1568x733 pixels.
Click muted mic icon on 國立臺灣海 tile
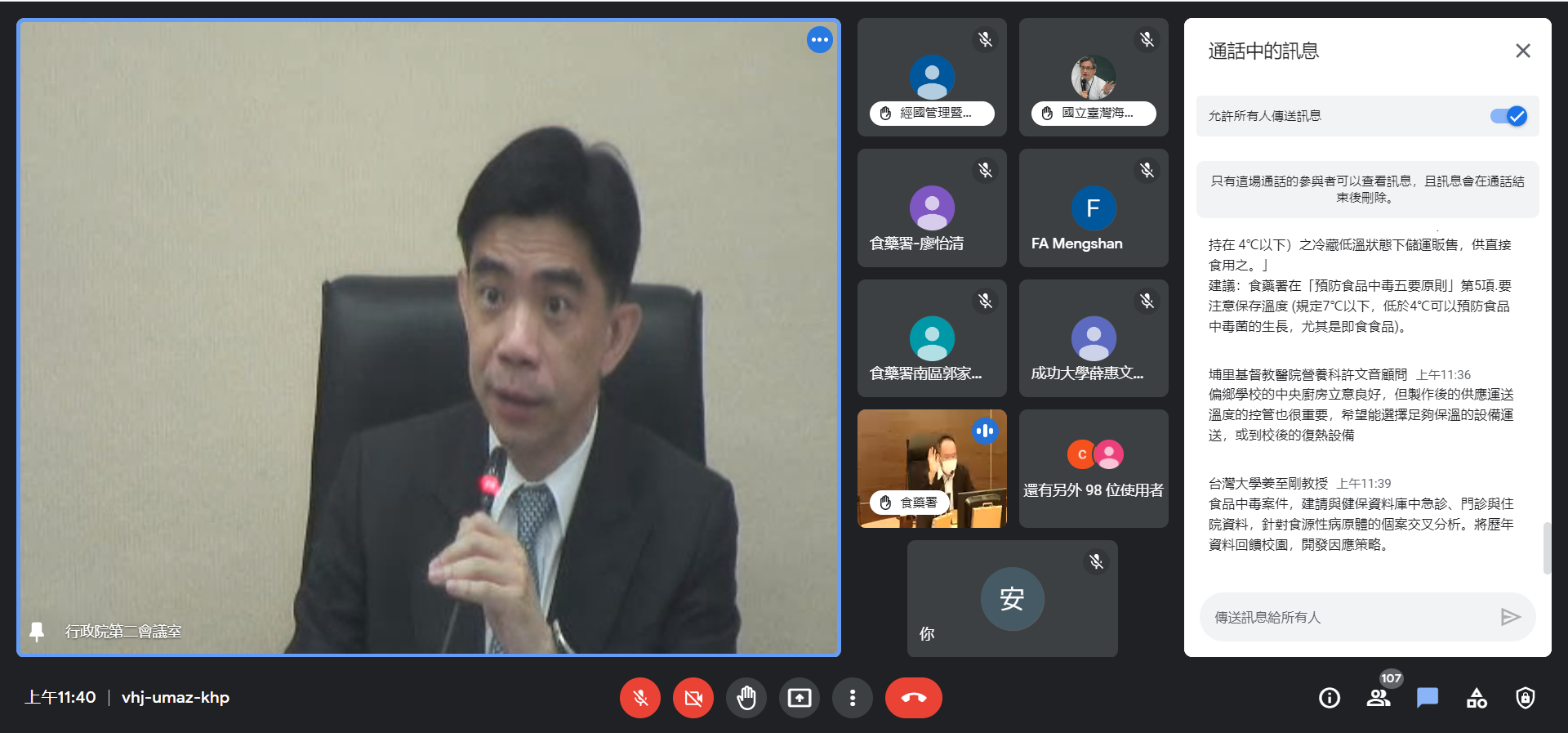click(1147, 39)
